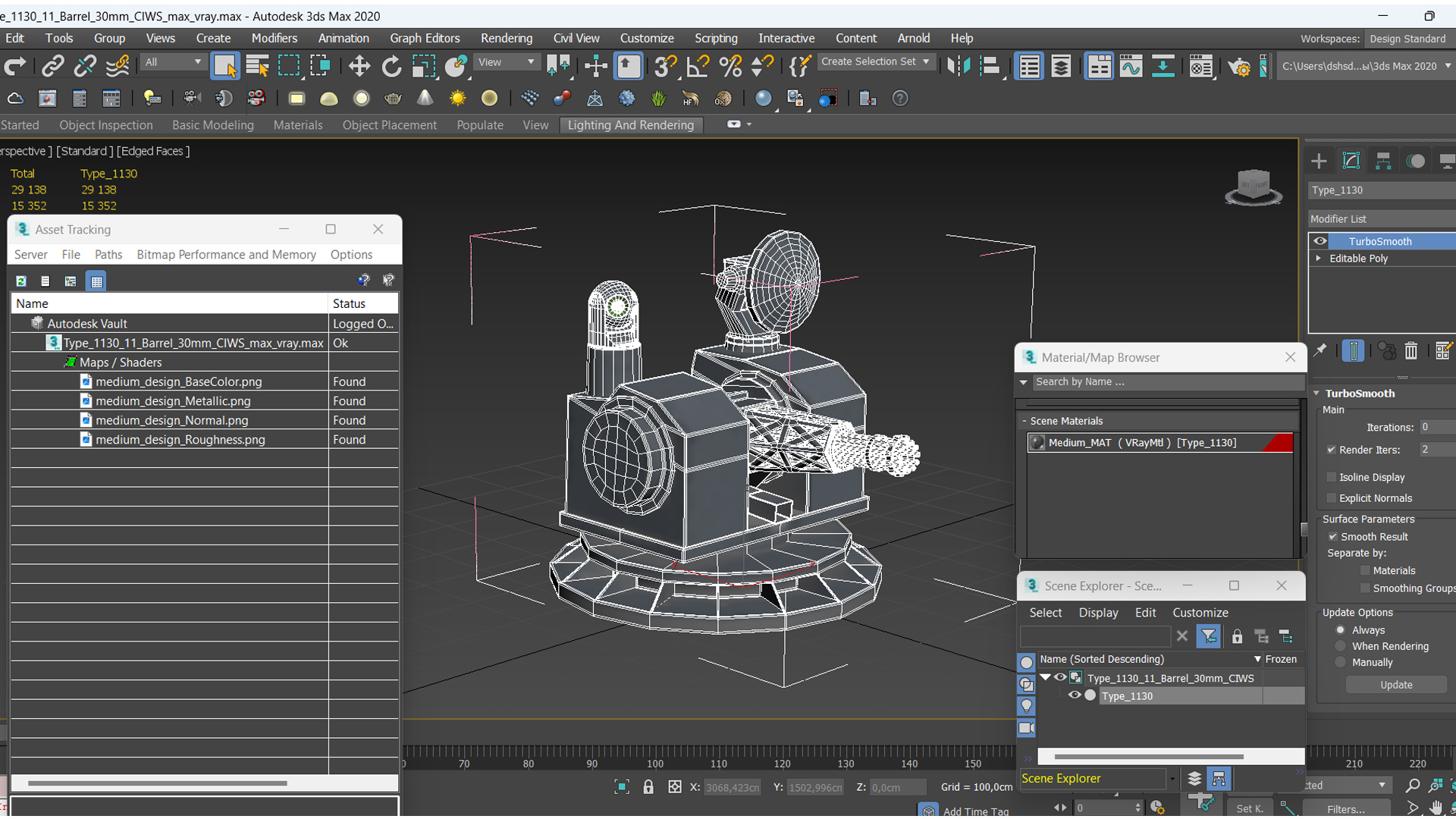Image resolution: width=1456 pixels, height=819 pixels.
Task: Collapse Type_1130_11_Barrel_30mm_CIWS tree node
Action: click(1046, 677)
